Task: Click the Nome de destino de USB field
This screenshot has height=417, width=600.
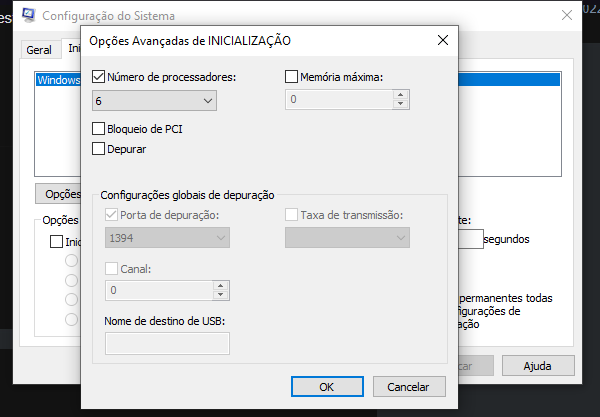Action: click(x=167, y=343)
